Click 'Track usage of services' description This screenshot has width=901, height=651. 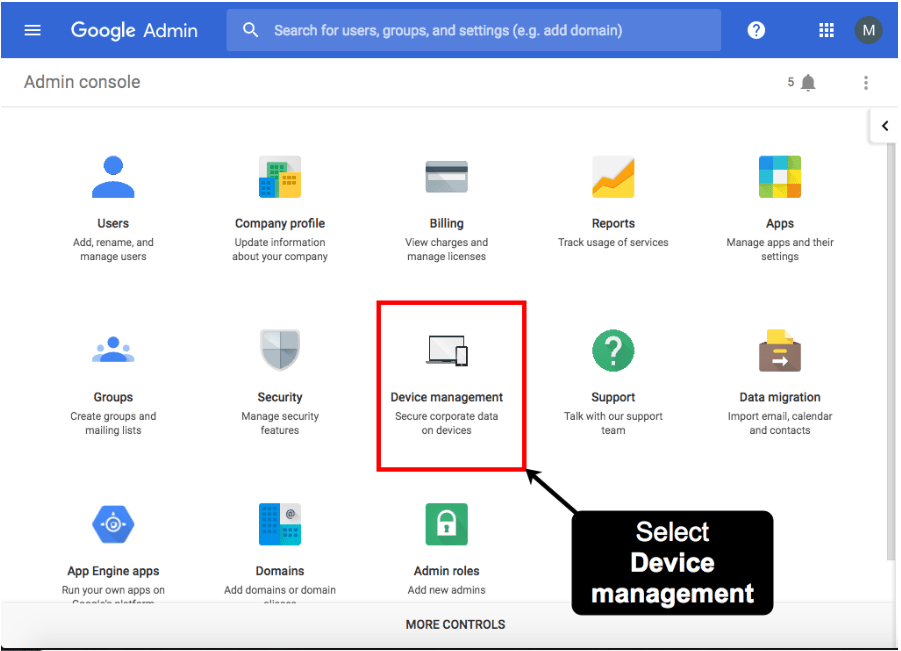(613, 242)
